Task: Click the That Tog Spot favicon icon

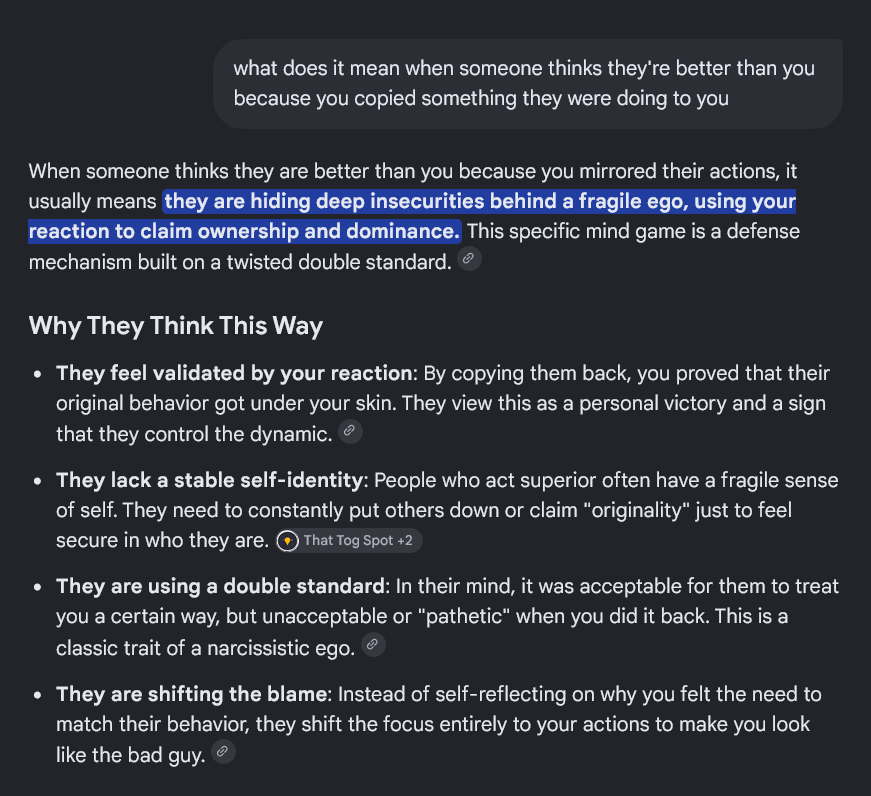Action: tap(288, 540)
